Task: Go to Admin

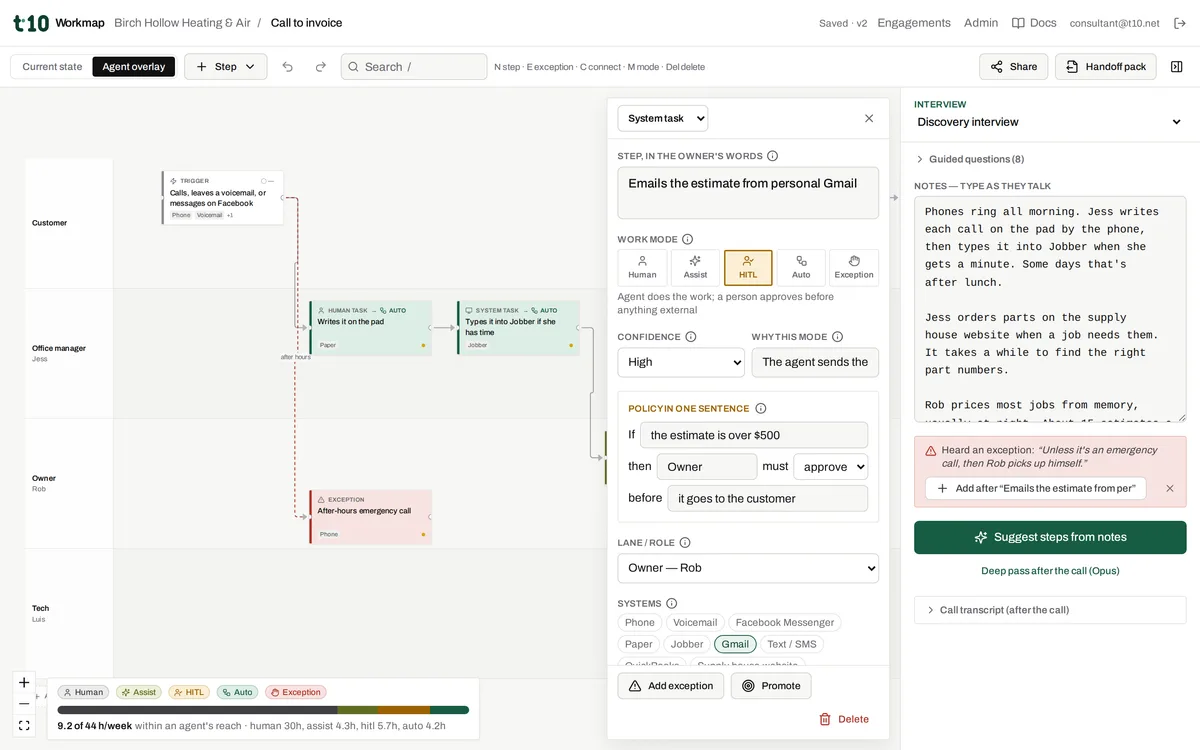Action: (981, 23)
